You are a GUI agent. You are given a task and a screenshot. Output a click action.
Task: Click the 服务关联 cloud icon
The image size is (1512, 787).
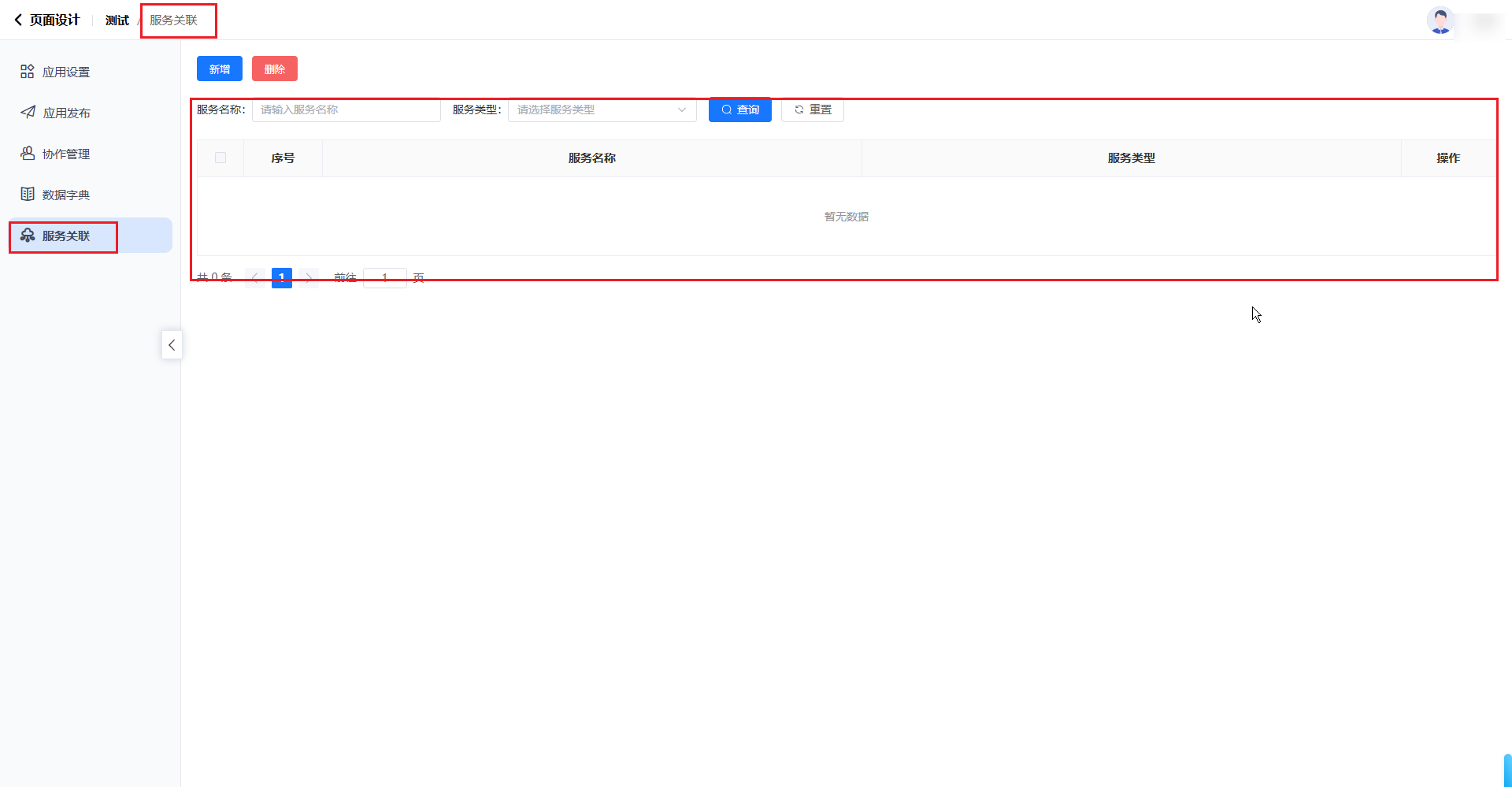click(28, 236)
